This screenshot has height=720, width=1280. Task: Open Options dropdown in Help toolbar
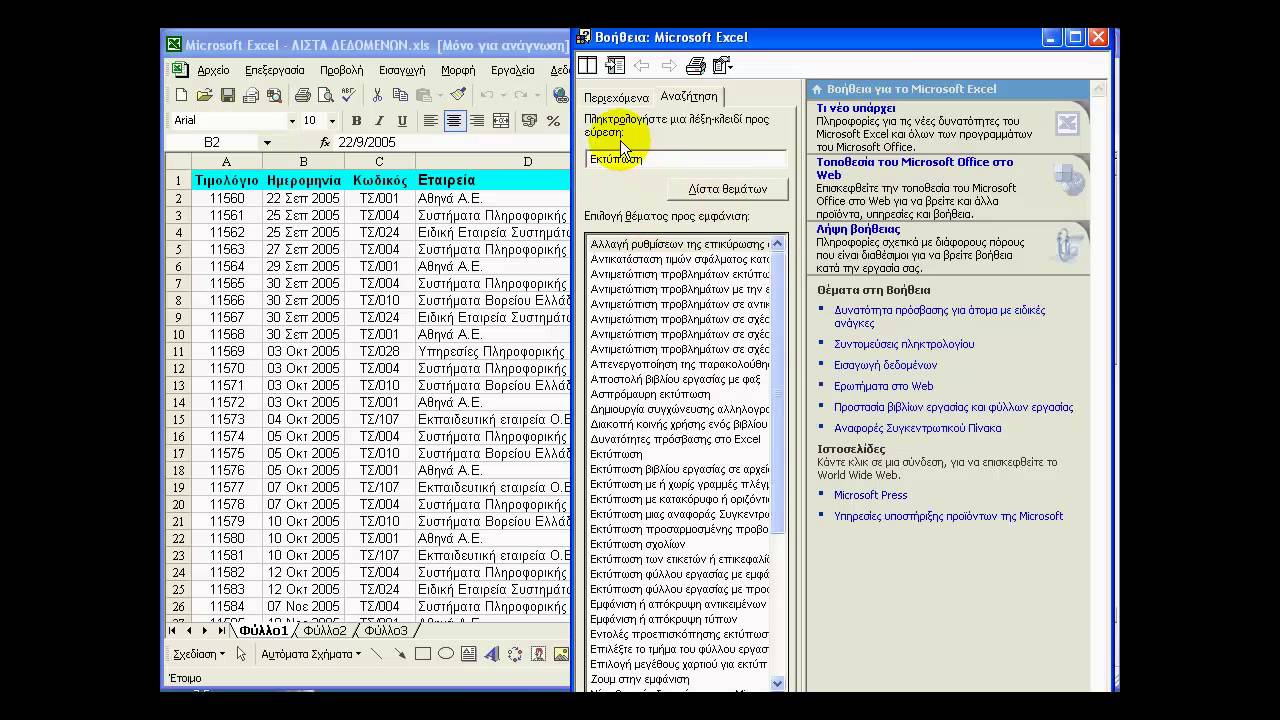[723, 65]
